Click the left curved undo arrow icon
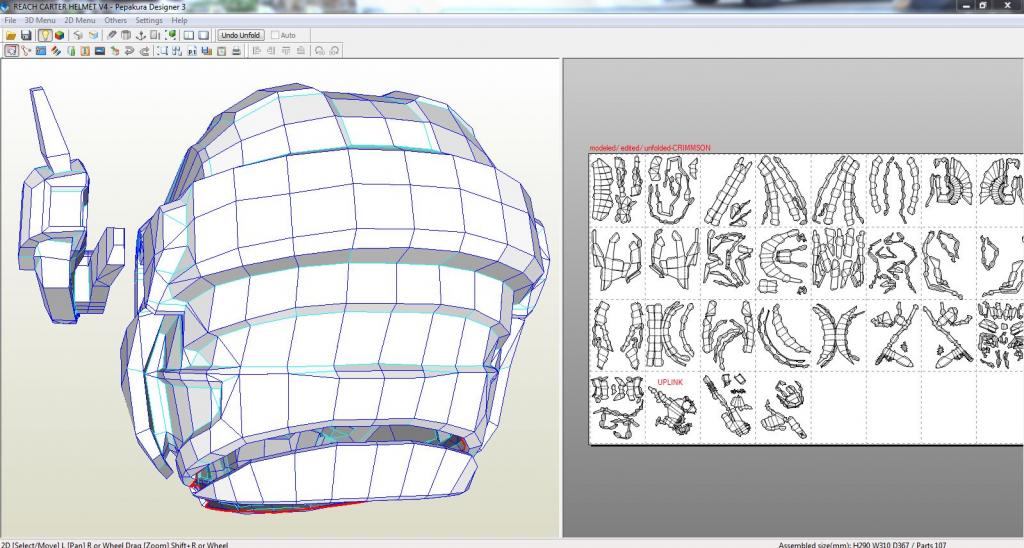This screenshot has width=1024, height=548. pos(129,50)
